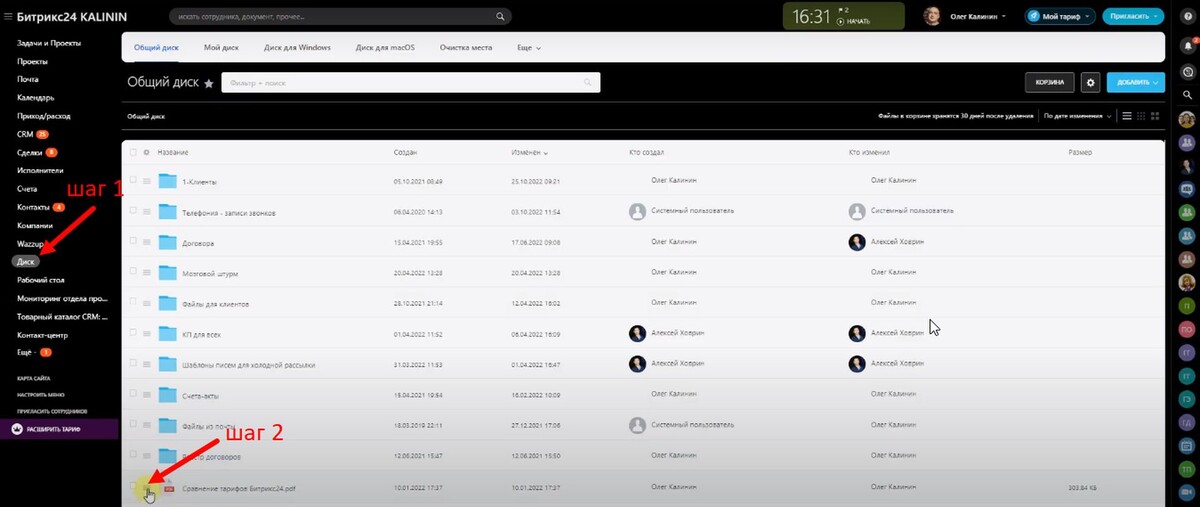Toggle select-all checkbox in table header
The width and height of the screenshot is (1200, 507).
coord(132,152)
